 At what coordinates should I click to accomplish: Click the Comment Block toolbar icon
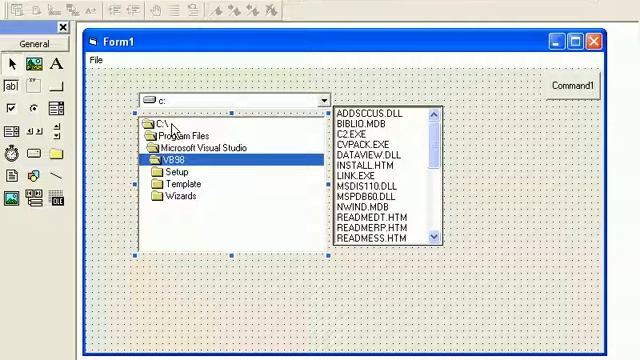(174, 10)
